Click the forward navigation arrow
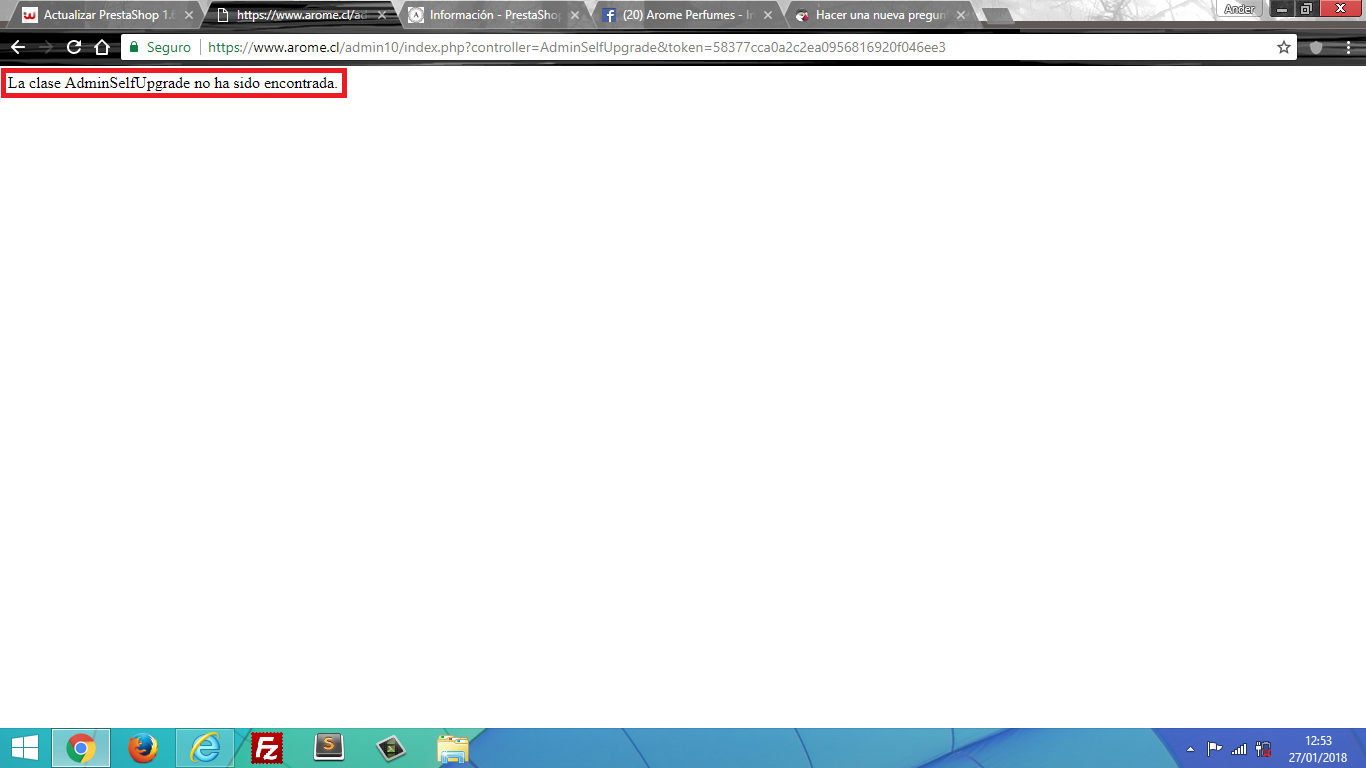This screenshot has height=768, width=1366. coord(46,47)
